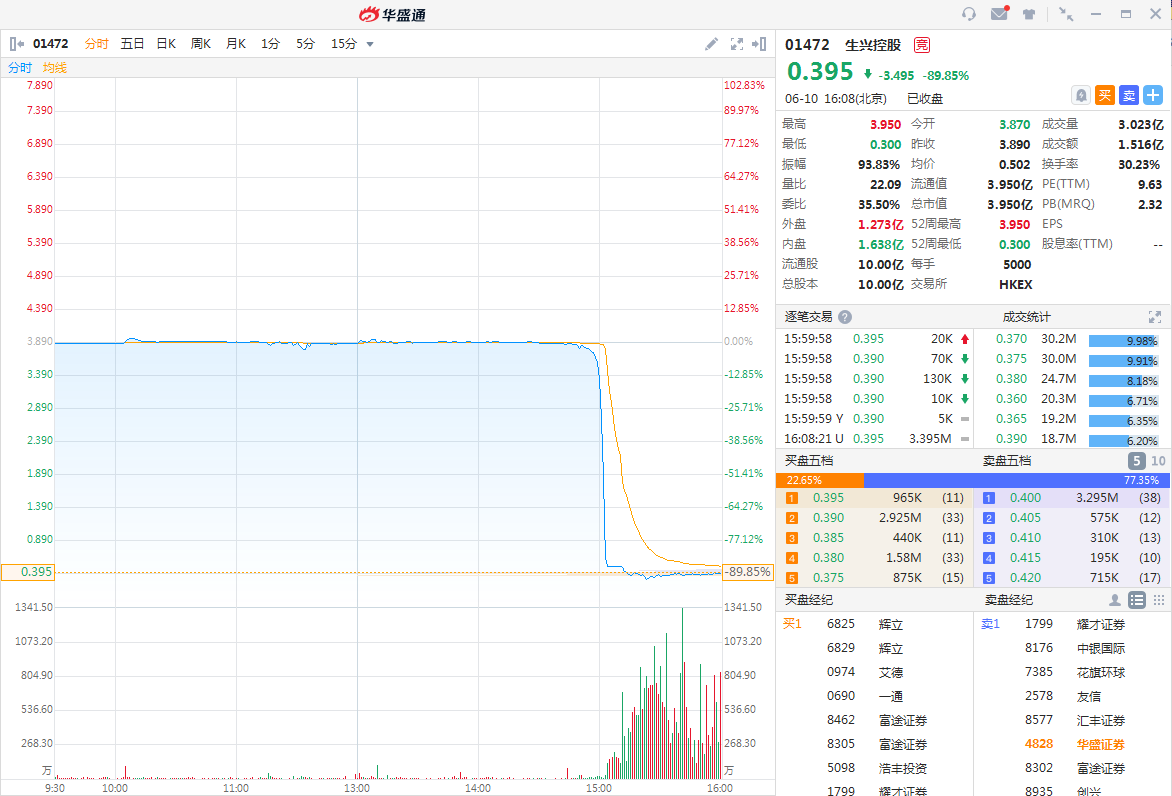1172x796 pixels.
Task: Click the pencil drawing tool icon
Action: (711, 44)
